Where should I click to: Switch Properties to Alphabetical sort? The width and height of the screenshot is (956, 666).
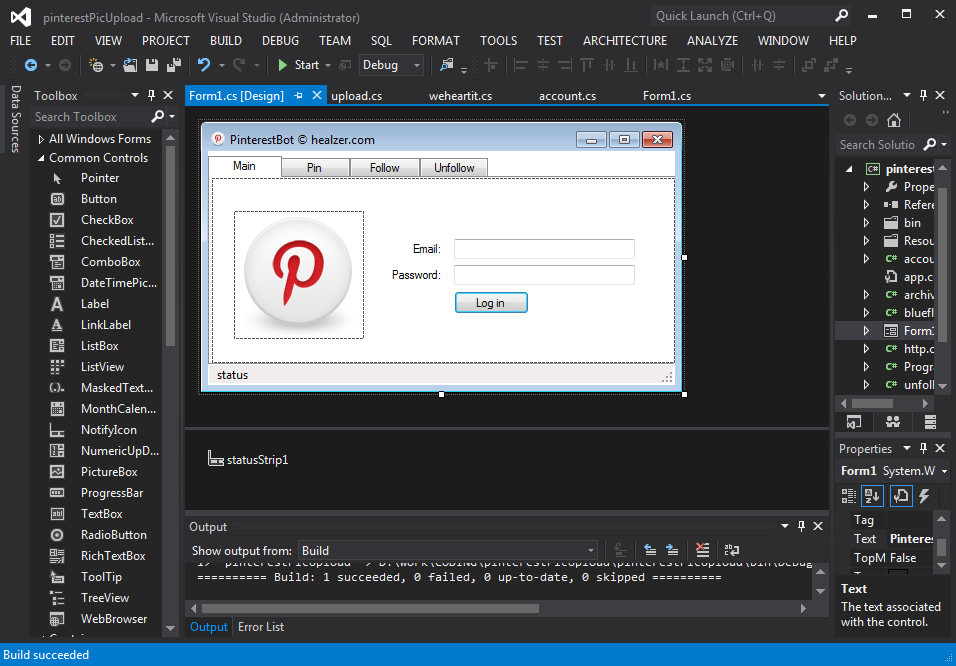click(x=872, y=496)
